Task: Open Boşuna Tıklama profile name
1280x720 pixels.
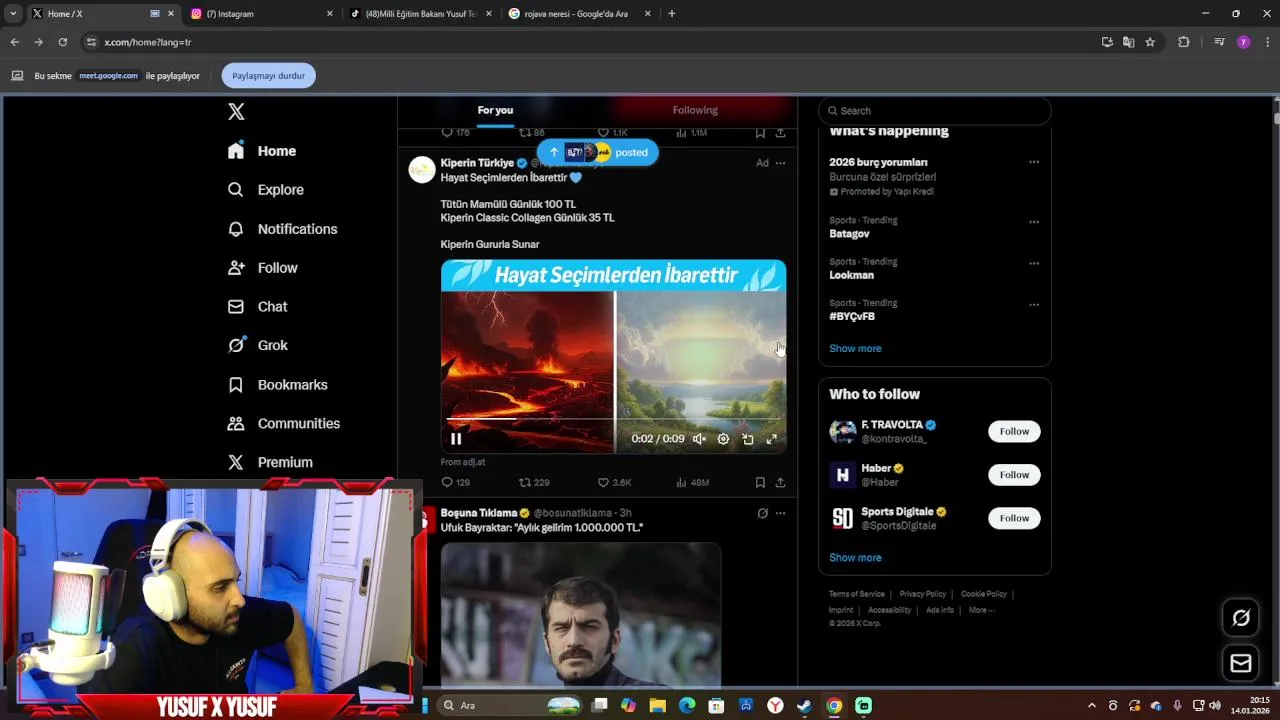Action: coord(479,513)
